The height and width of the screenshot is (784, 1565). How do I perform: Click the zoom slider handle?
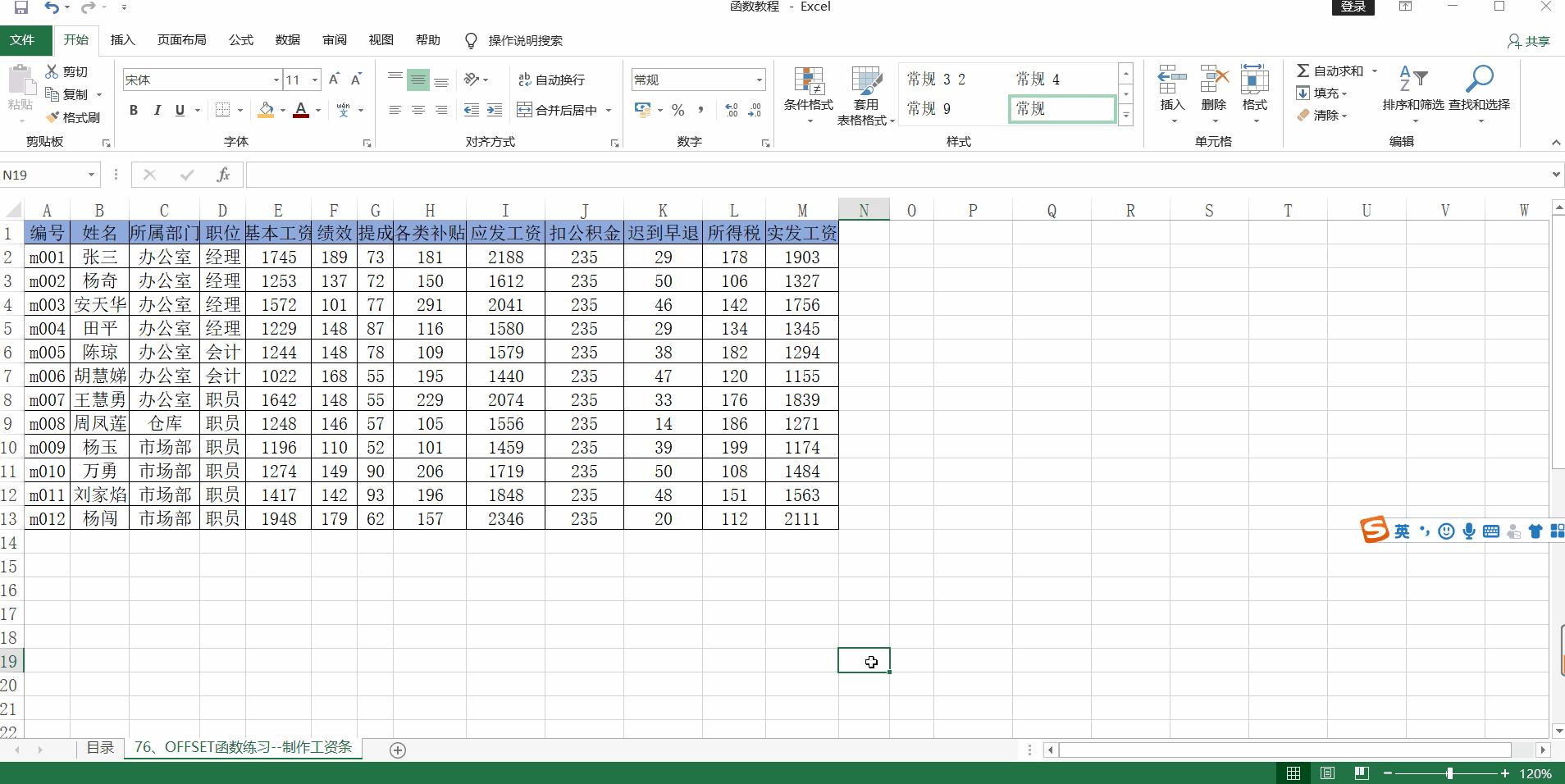[1450, 773]
